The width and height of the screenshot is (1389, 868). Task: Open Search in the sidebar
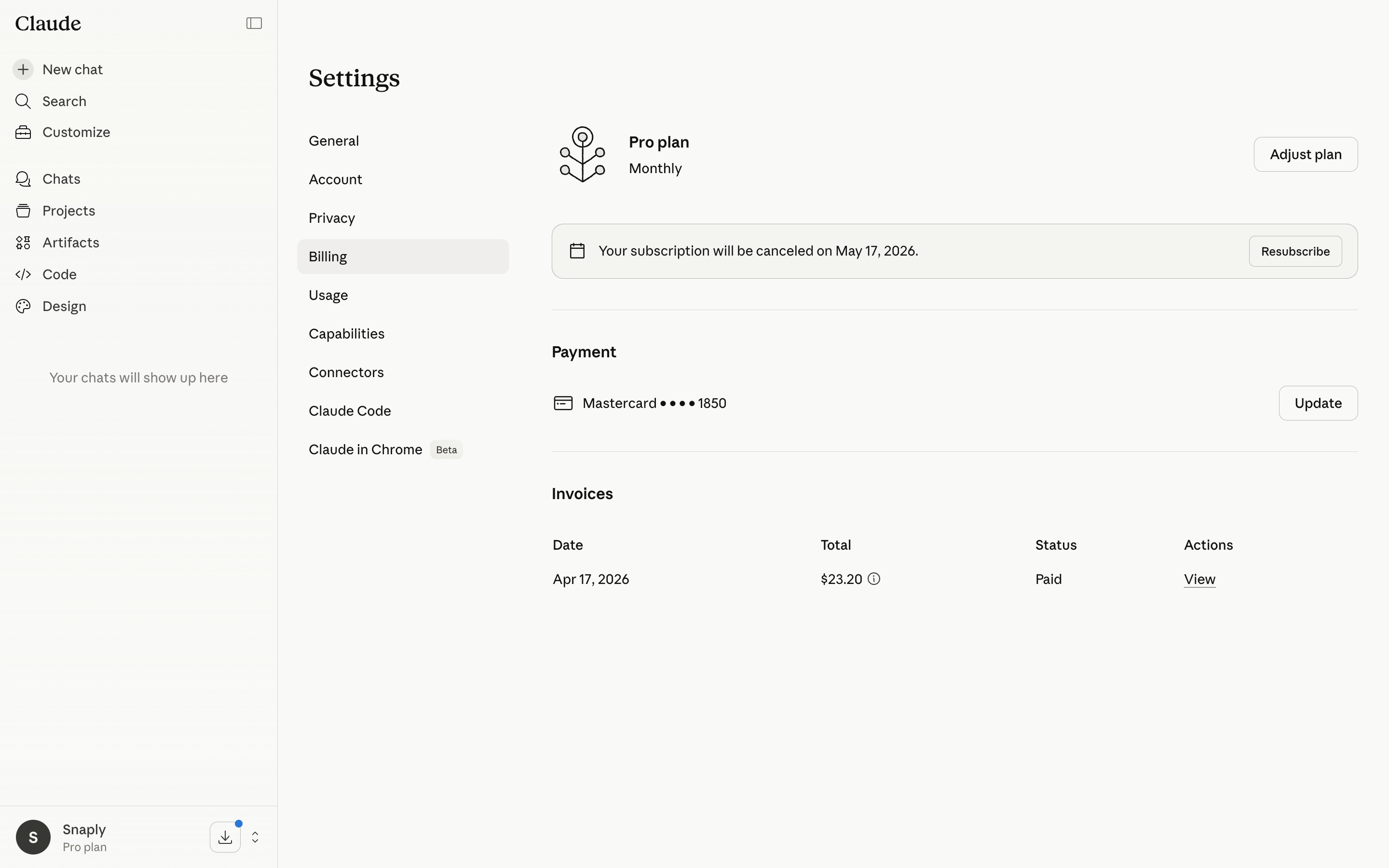pos(64,101)
